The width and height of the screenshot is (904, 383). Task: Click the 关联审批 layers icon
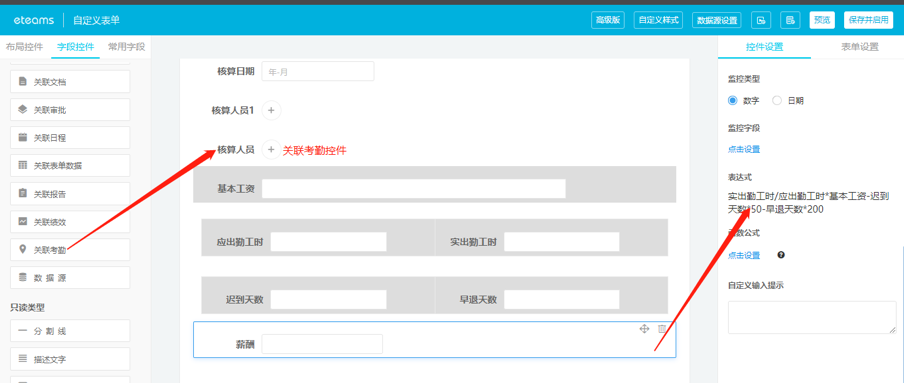(22, 110)
